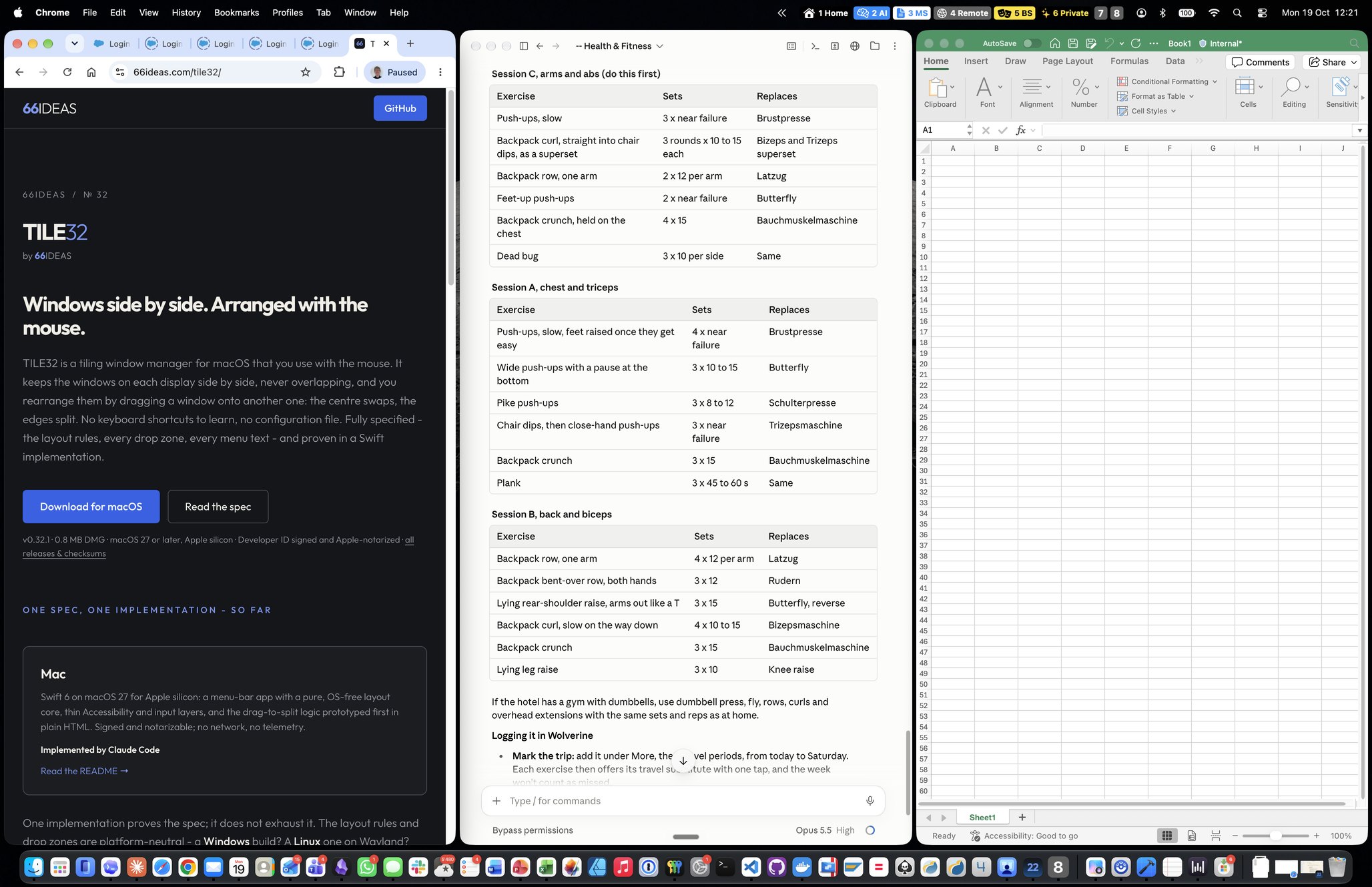Open the folder icon in Health & Fitness toolbar

click(875, 46)
